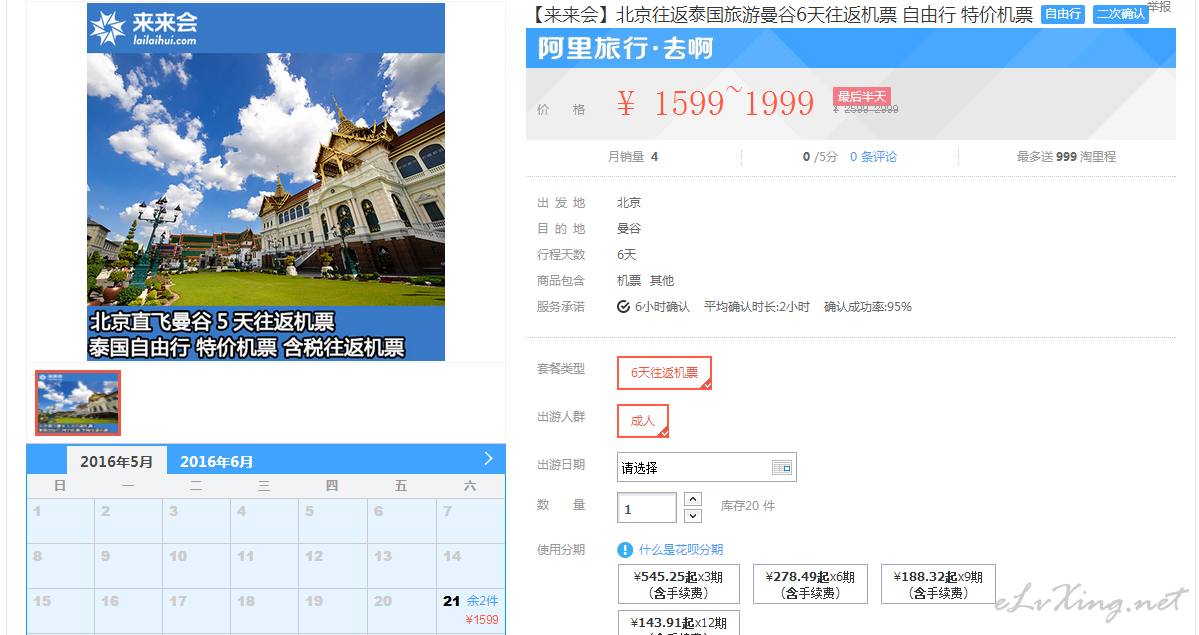Select May 21 with ¥1599 on calendar

(x=470, y=610)
